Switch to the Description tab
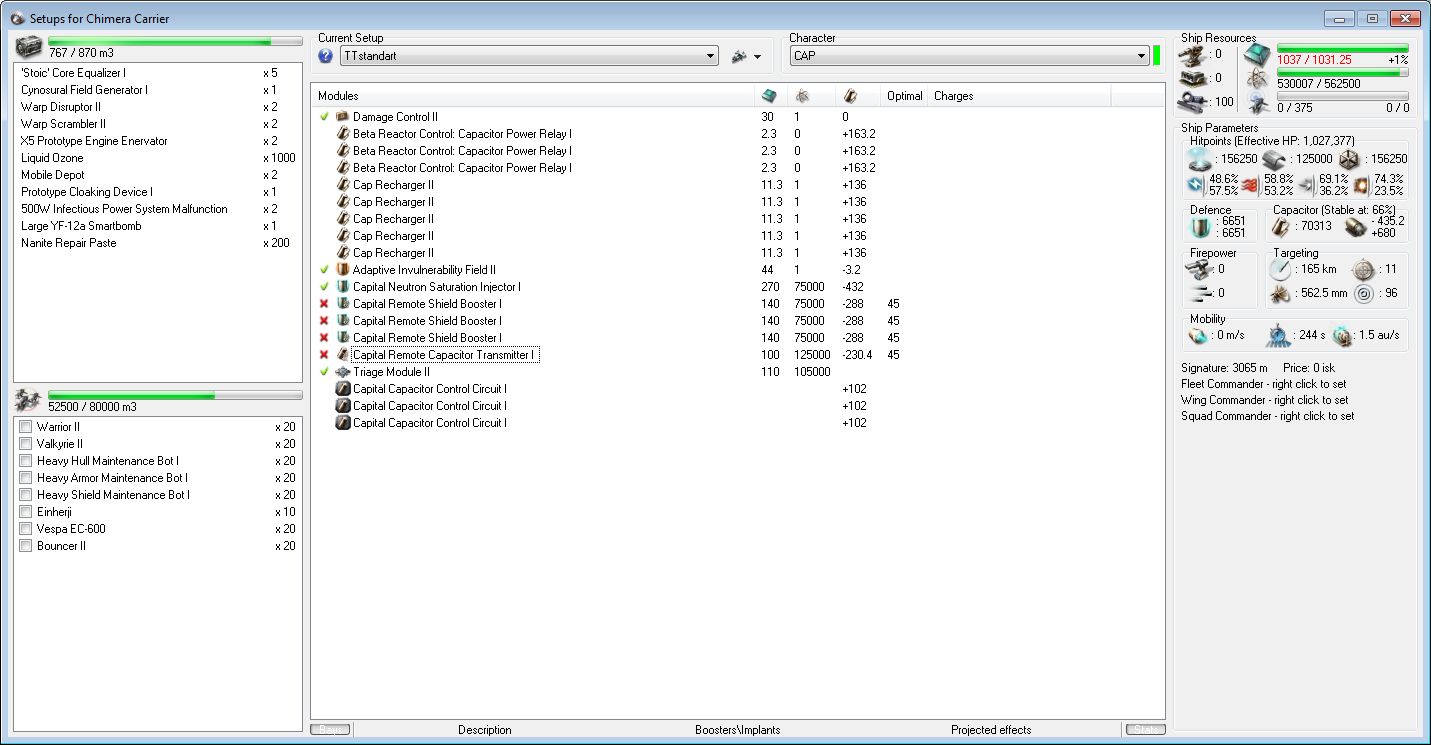Image resolution: width=1431 pixels, height=745 pixels. 485,730
